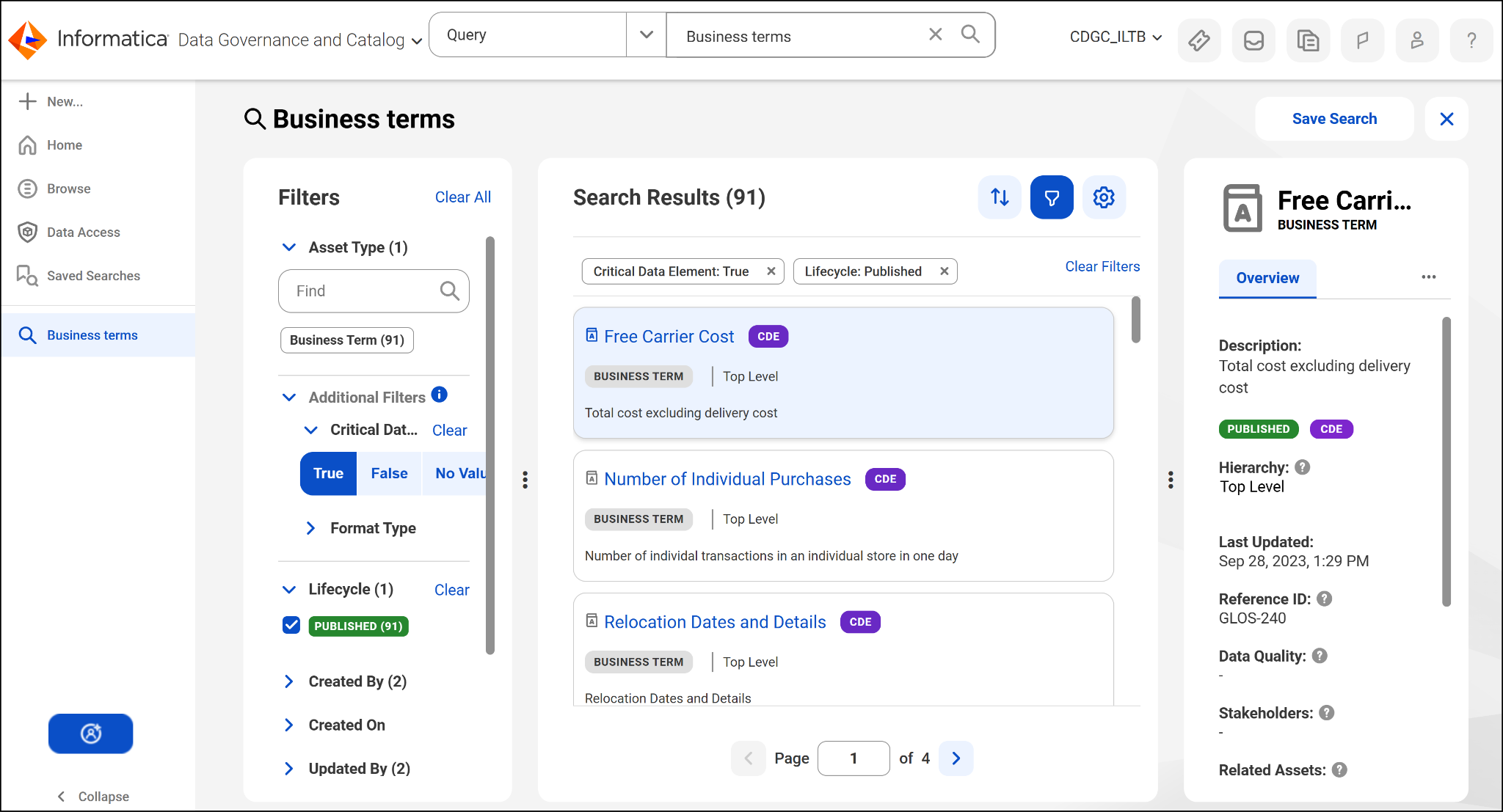
Task: Uncheck the PUBLISHED (91) checkbox
Action: tap(291, 626)
